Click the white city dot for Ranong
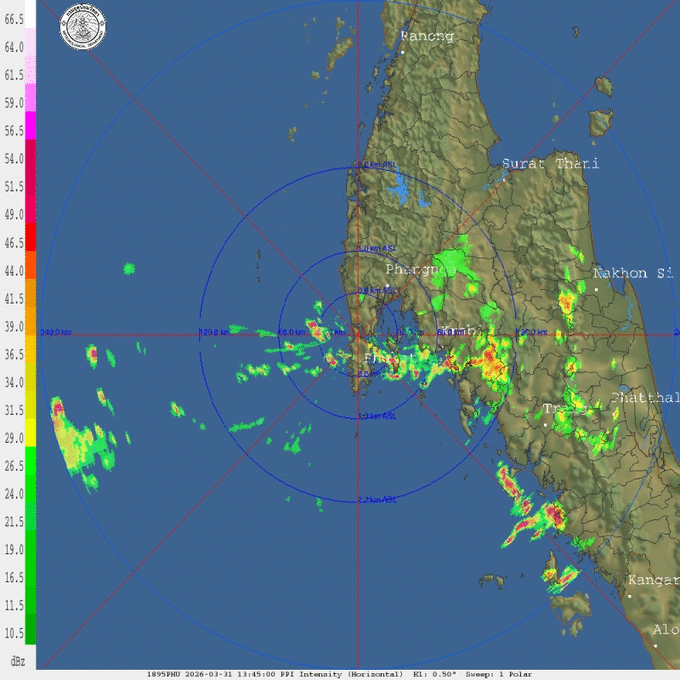680x680 pixels. click(x=402, y=50)
